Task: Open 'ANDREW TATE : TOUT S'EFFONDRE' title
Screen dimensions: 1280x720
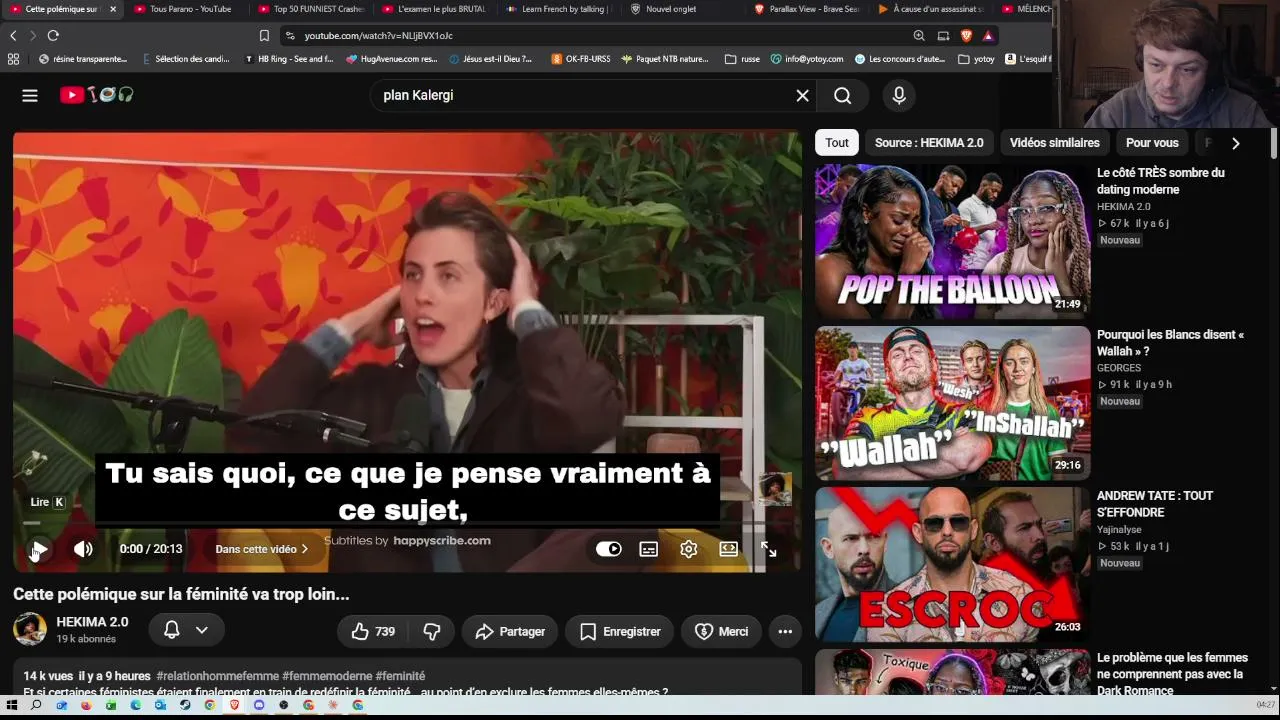Action: point(1154,504)
